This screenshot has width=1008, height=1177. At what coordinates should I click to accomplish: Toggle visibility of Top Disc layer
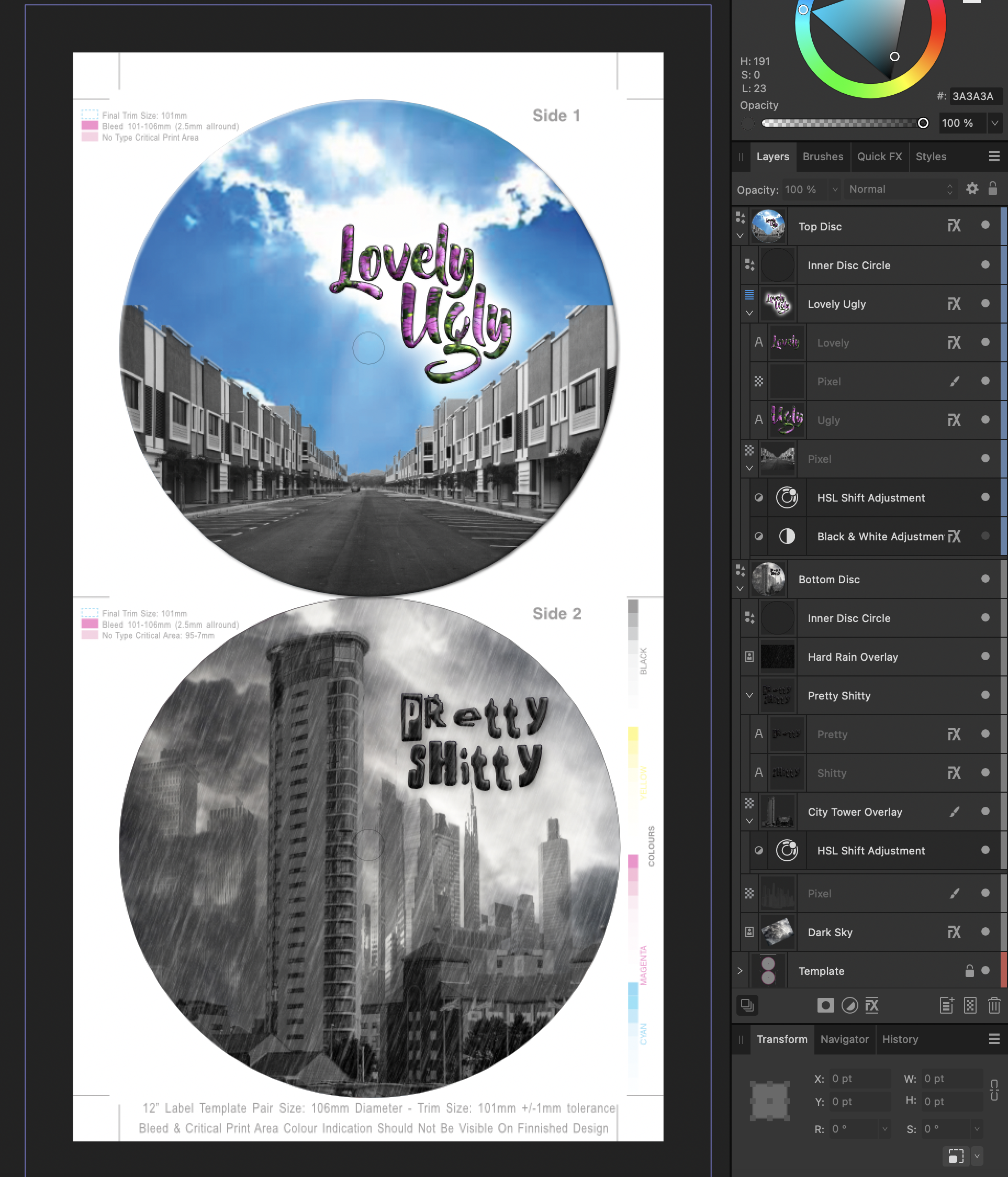[x=985, y=226]
